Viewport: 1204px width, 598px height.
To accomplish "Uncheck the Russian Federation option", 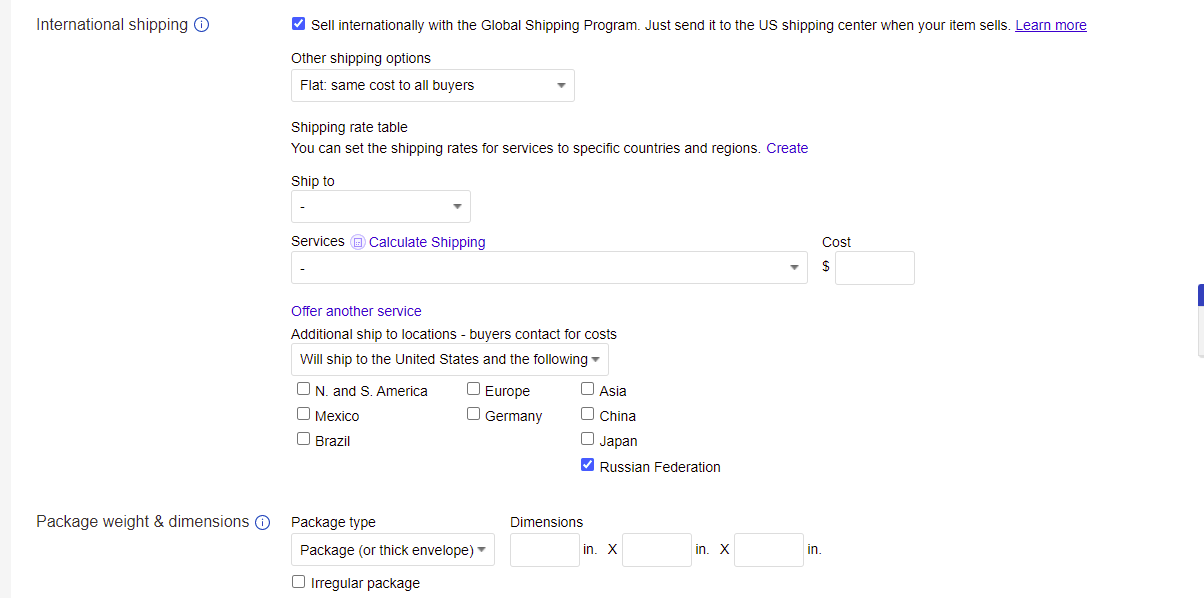I will pyautogui.click(x=587, y=464).
